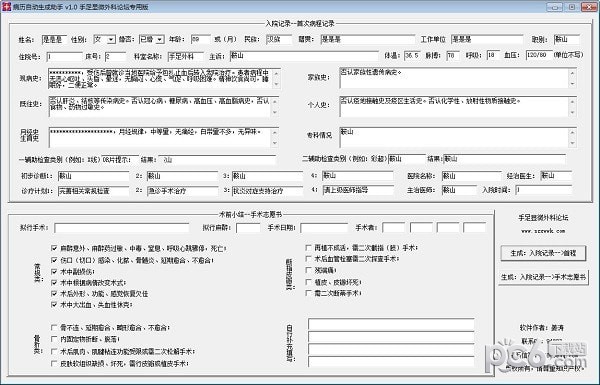This screenshot has height=385, width=600.
Task: Click the 住院号 admission number field
Action: tap(65, 57)
